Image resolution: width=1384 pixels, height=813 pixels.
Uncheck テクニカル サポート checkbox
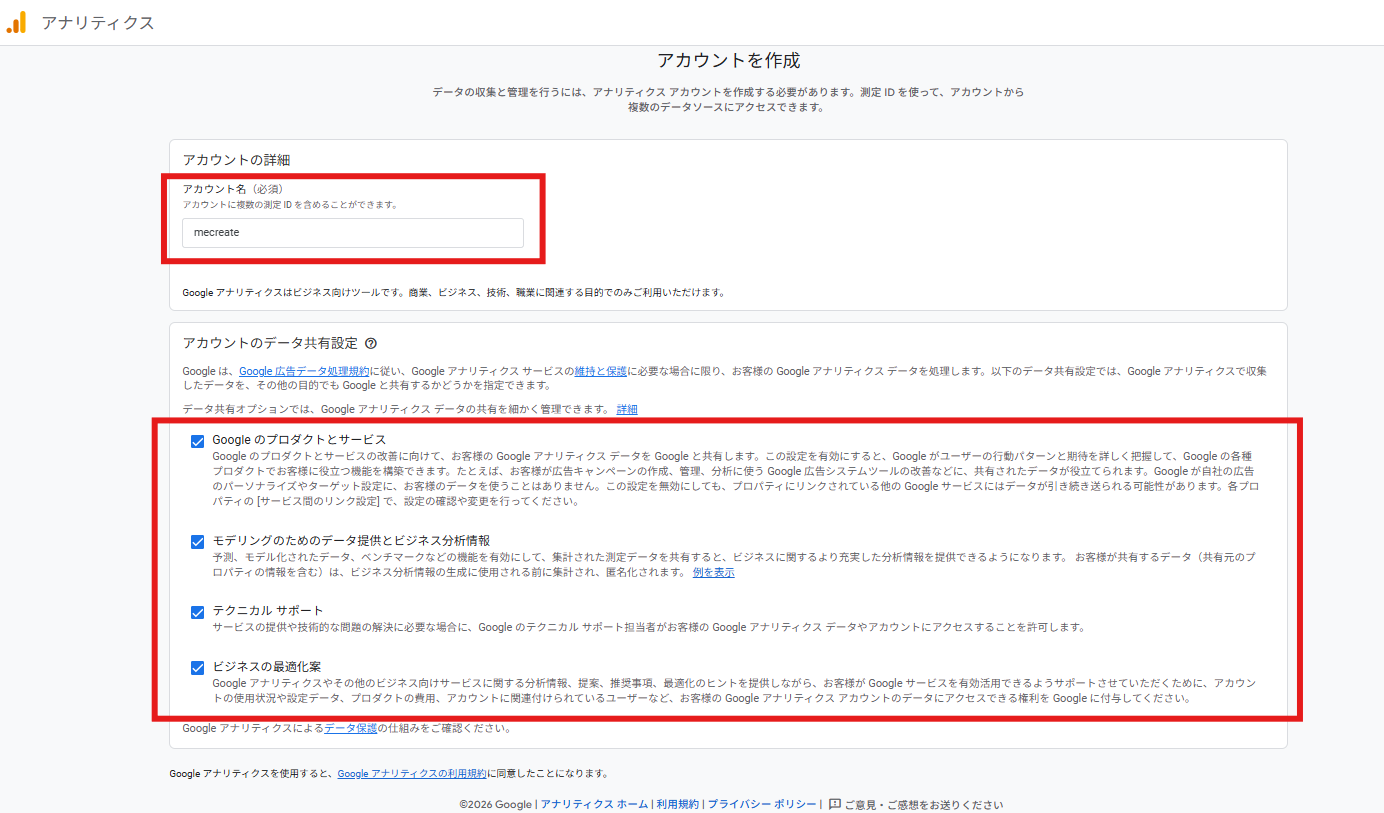tap(198, 612)
